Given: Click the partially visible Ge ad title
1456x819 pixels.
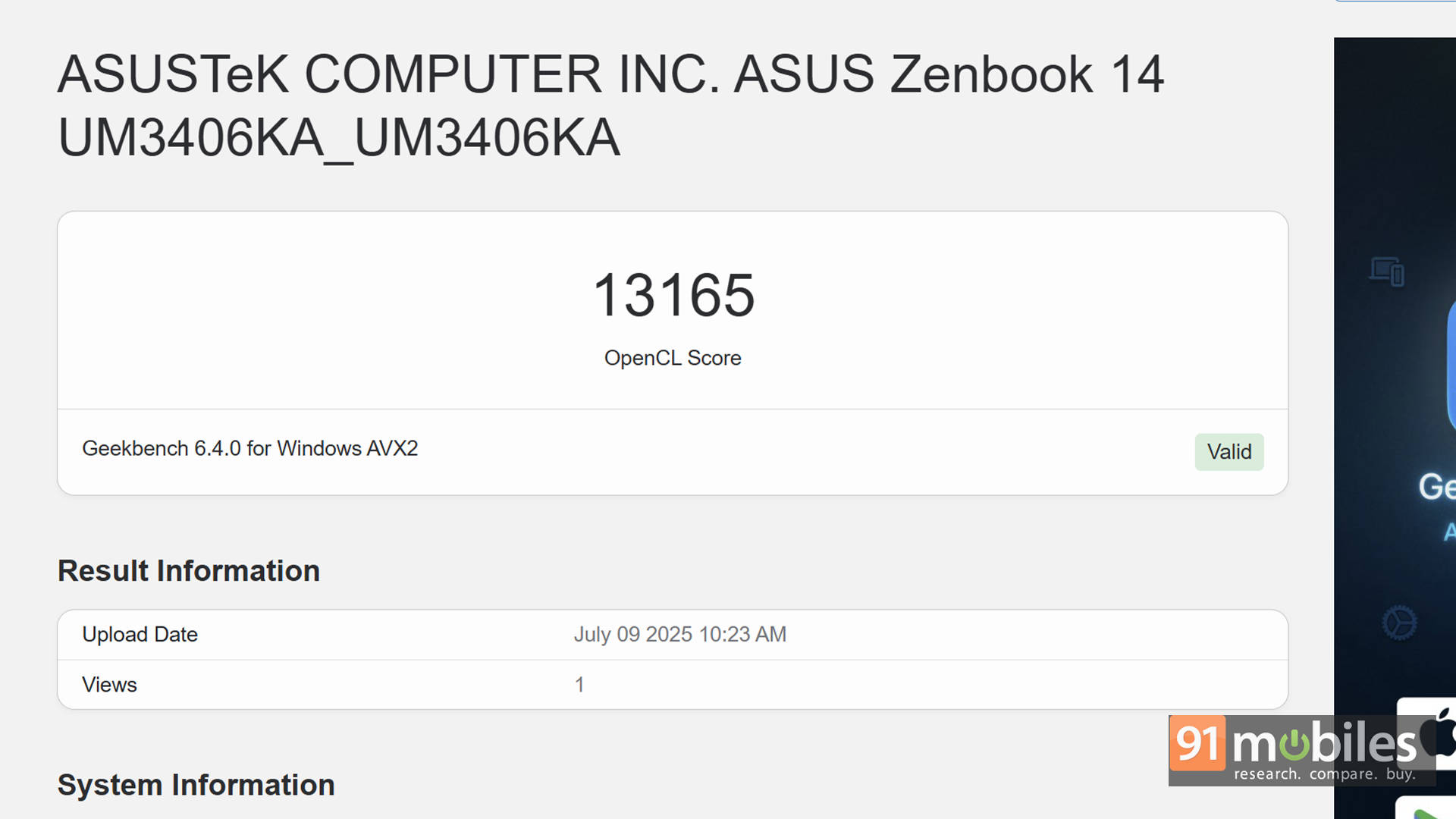Looking at the screenshot, I should (1436, 487).
